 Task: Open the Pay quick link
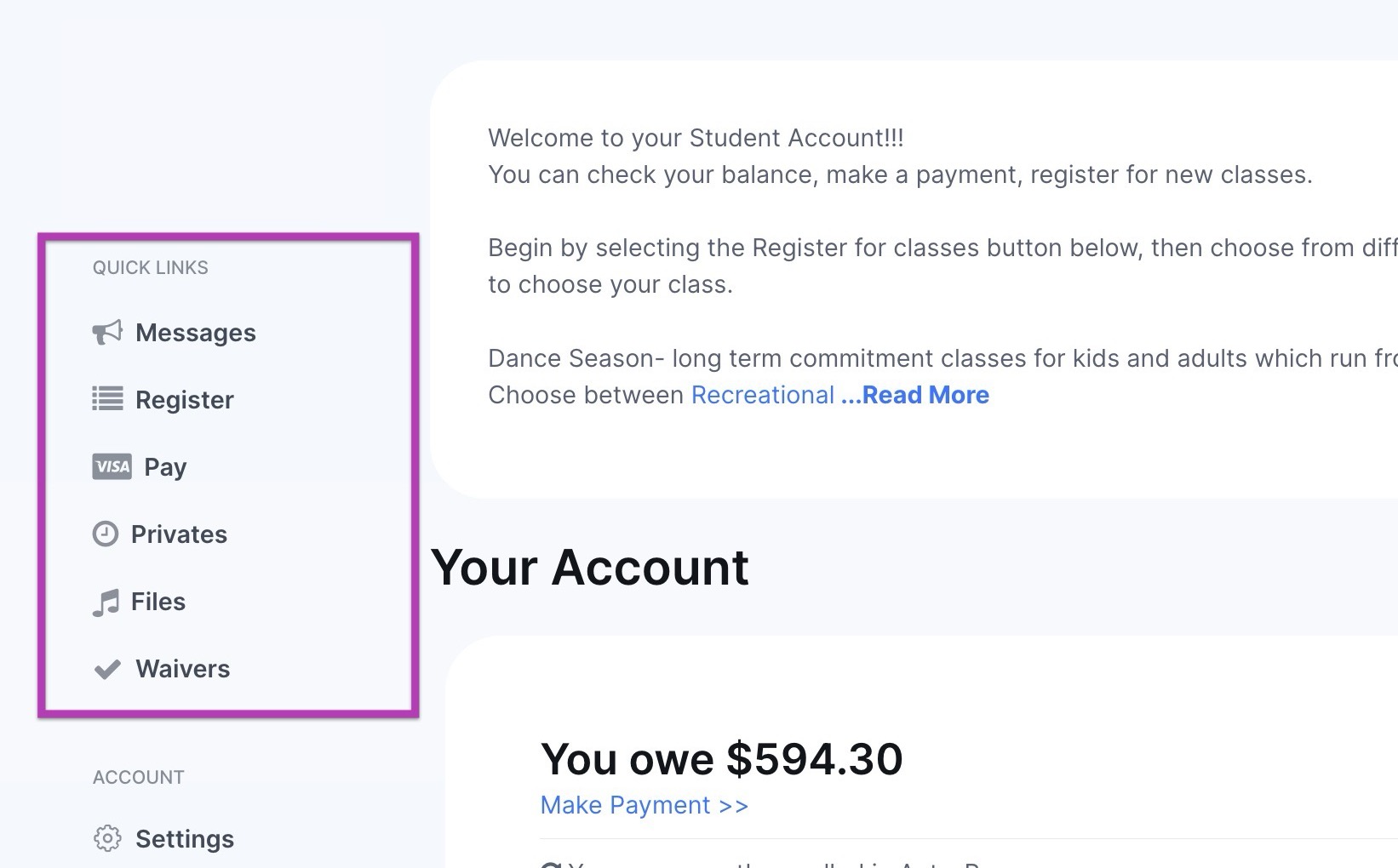click(165, 467)
